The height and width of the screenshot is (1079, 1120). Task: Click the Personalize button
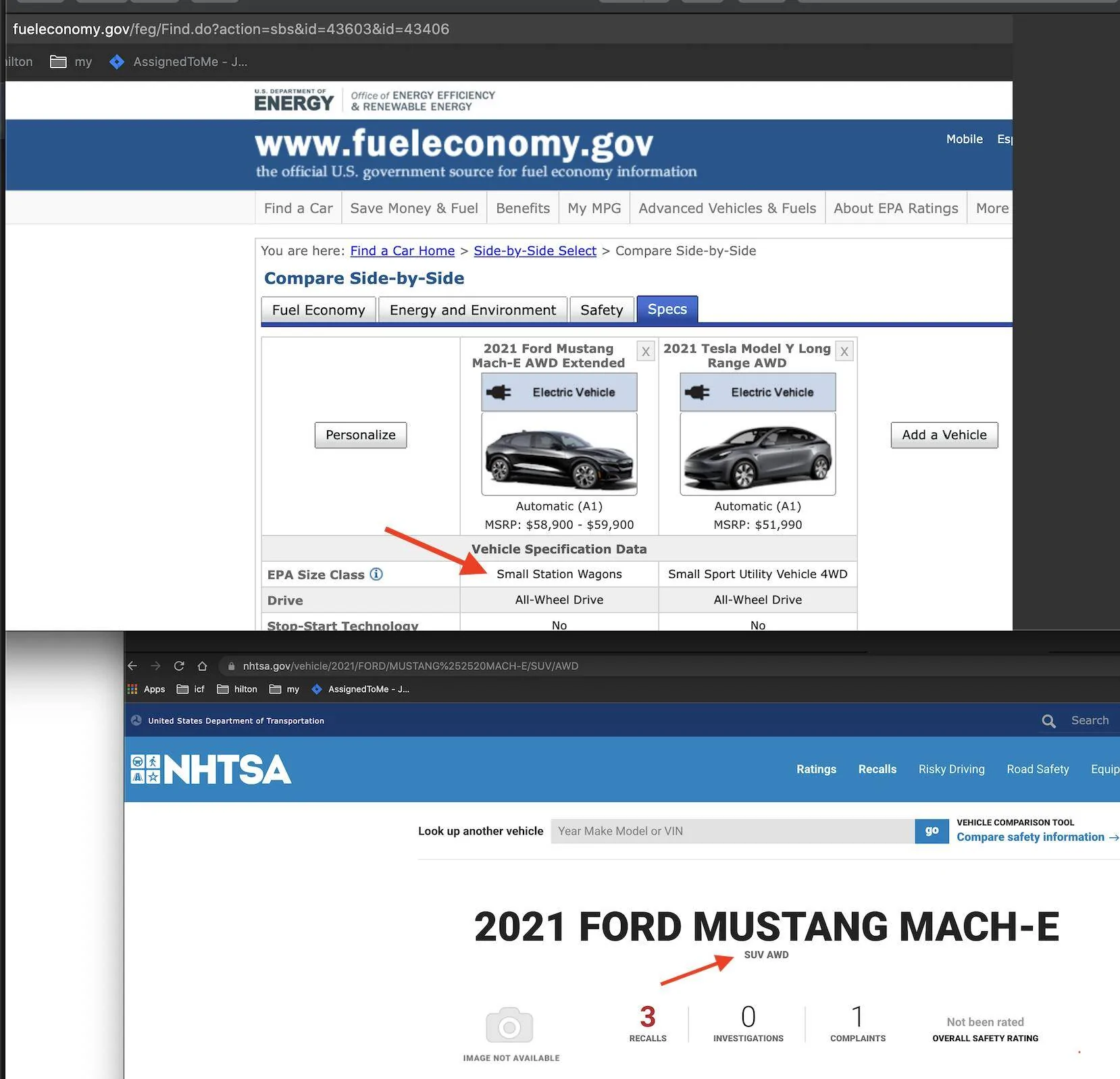pyautogui.click(x=361, y=435)
